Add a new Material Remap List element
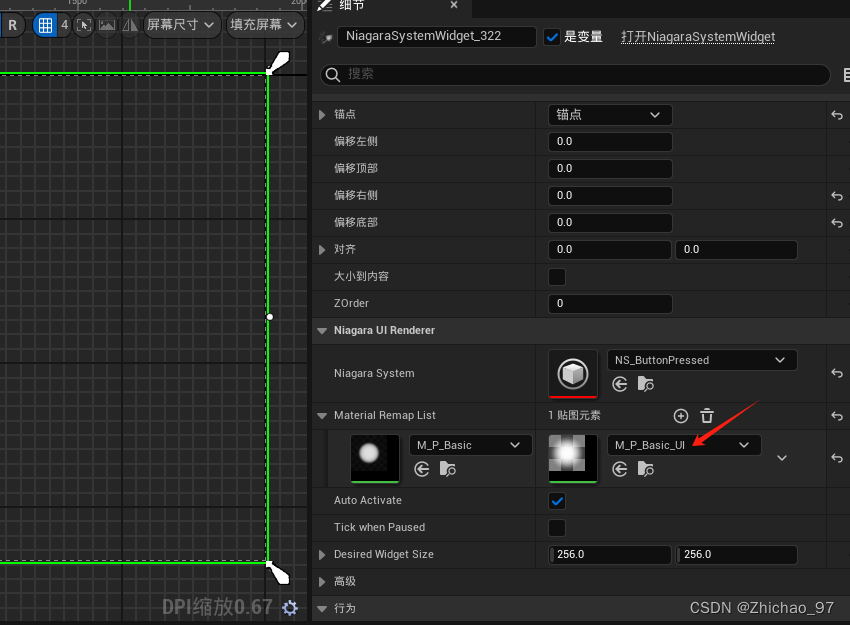 tap(681, 416)
